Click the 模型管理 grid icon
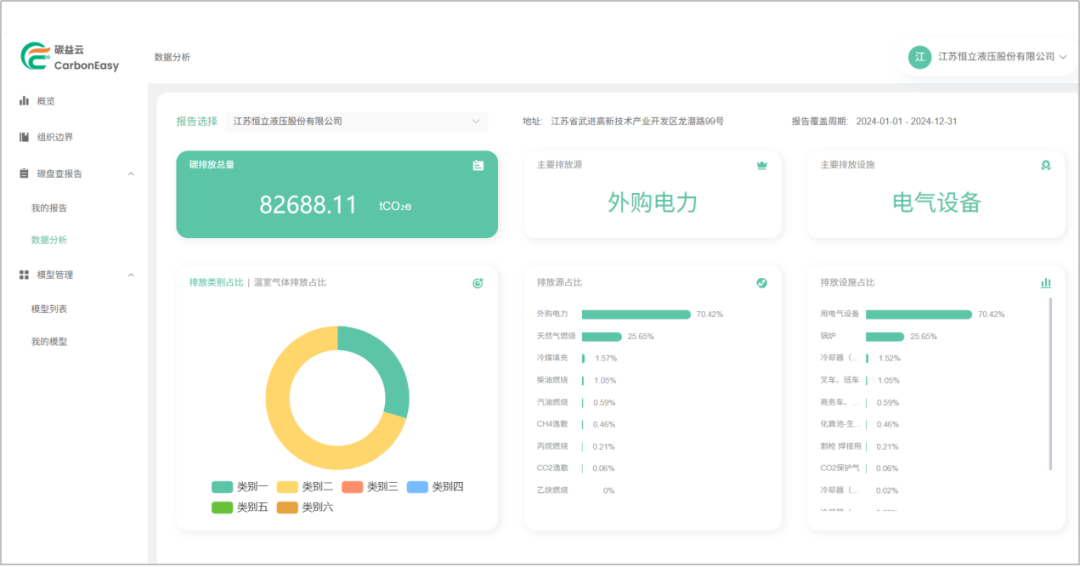 24,275
